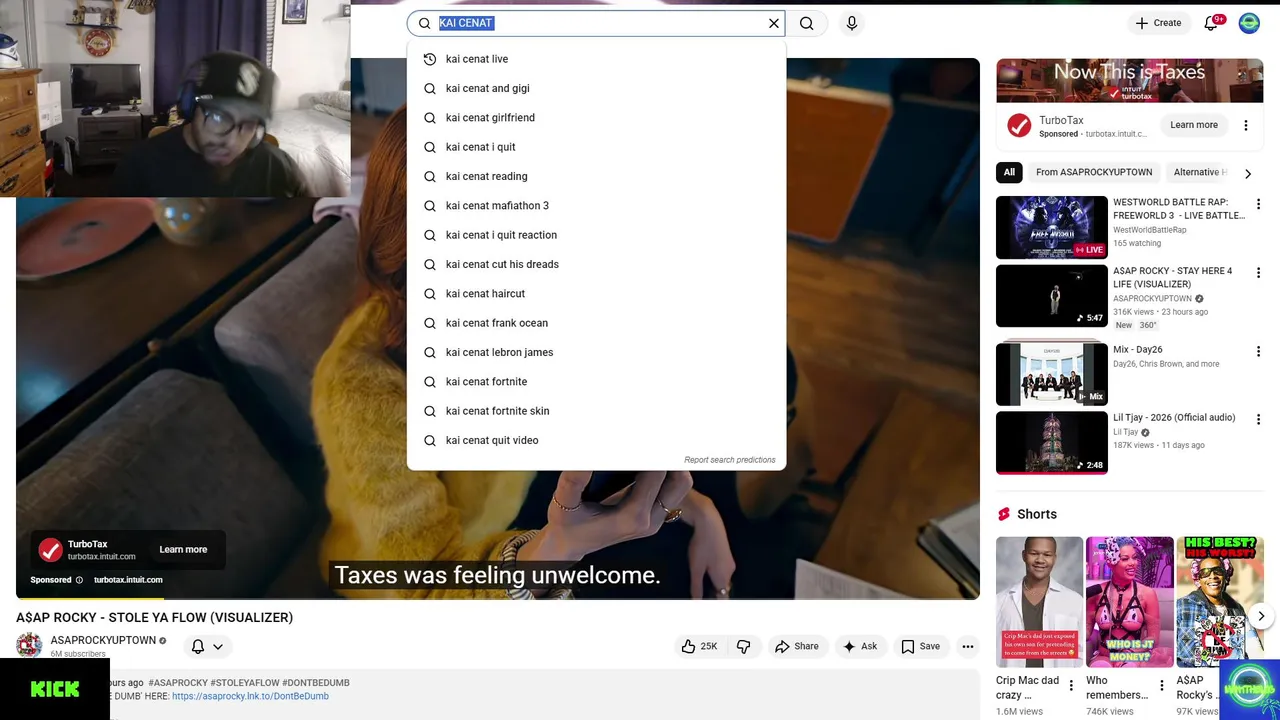The image size is (1280, 720).
Task: Choose 'kai cenat fortnite skin' suggestion
Action: pyautogui.click(x=596, y=411)
